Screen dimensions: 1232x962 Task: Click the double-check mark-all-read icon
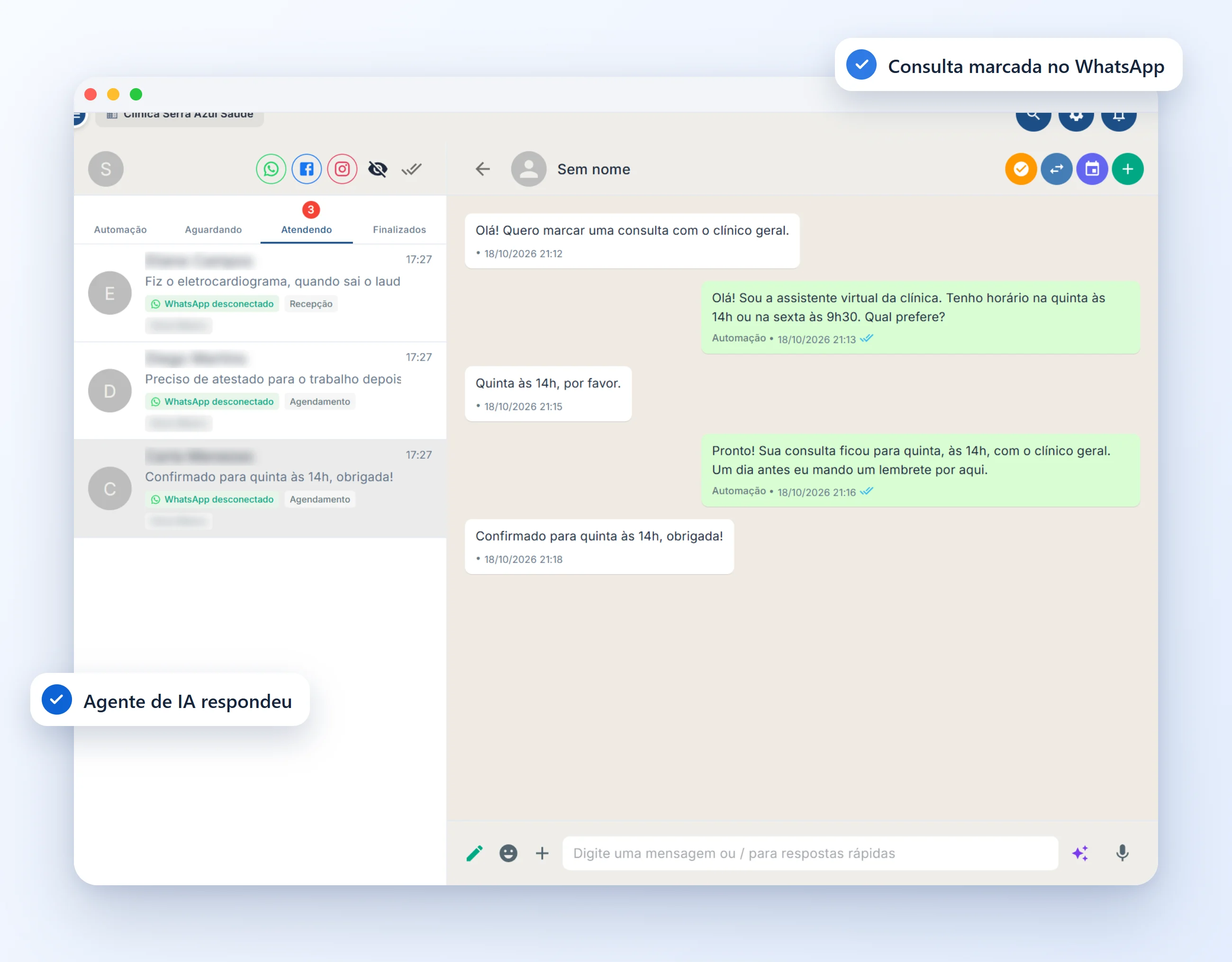click(x=412, y=169)
